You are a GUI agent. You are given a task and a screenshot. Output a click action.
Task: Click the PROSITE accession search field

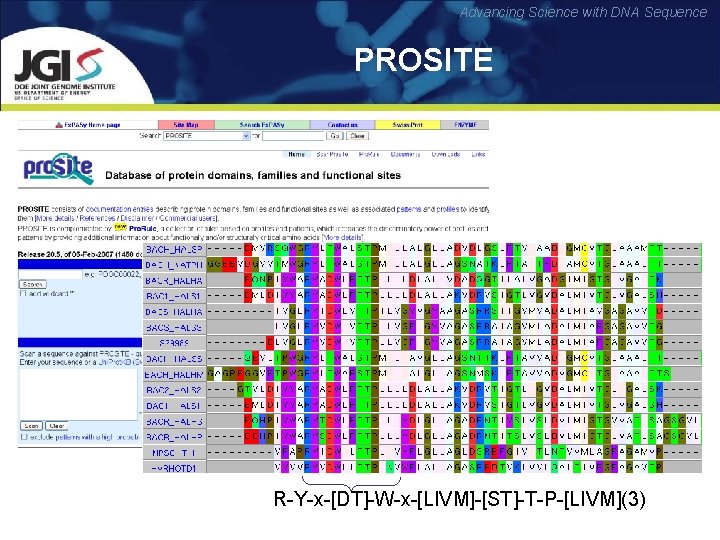(50, 274)
